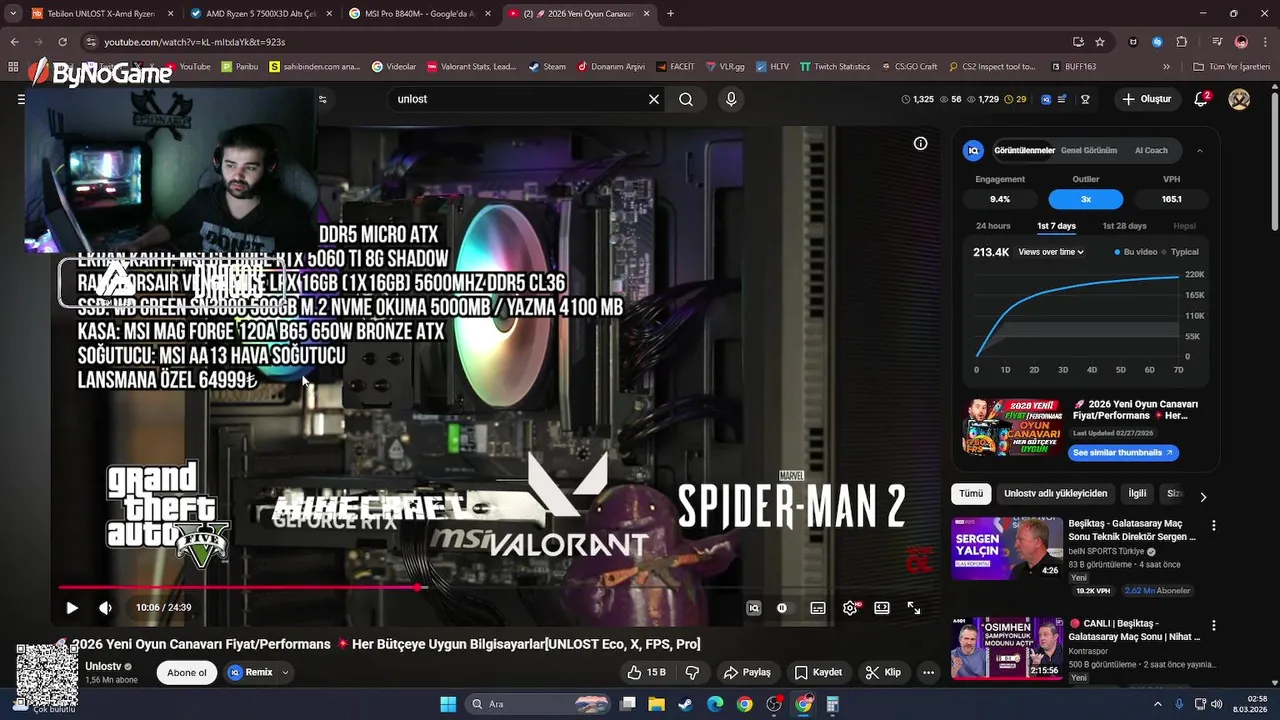The image size is (1280, 720).
Task: Enter fullscreen mode on the video
Action: point(914,608)
